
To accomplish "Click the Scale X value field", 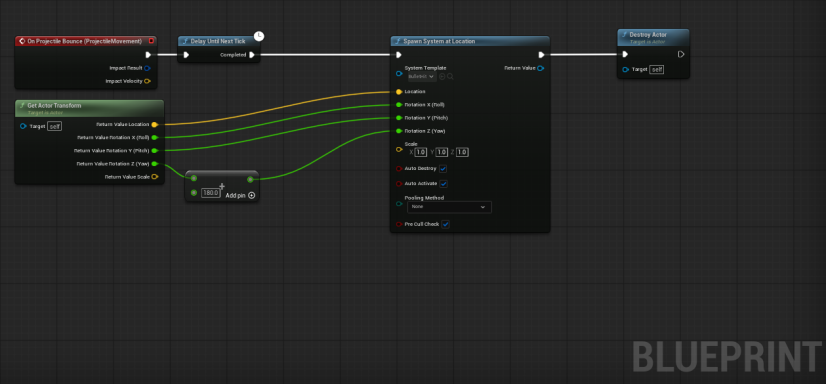I will (420, 152).
